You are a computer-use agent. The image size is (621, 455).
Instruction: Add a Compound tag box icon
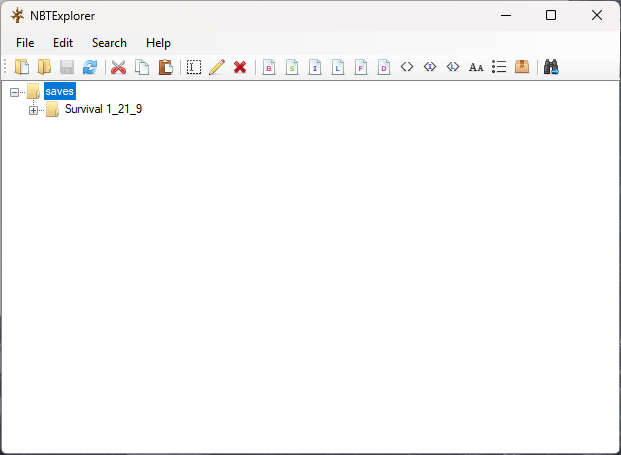[x=522, y=67]
